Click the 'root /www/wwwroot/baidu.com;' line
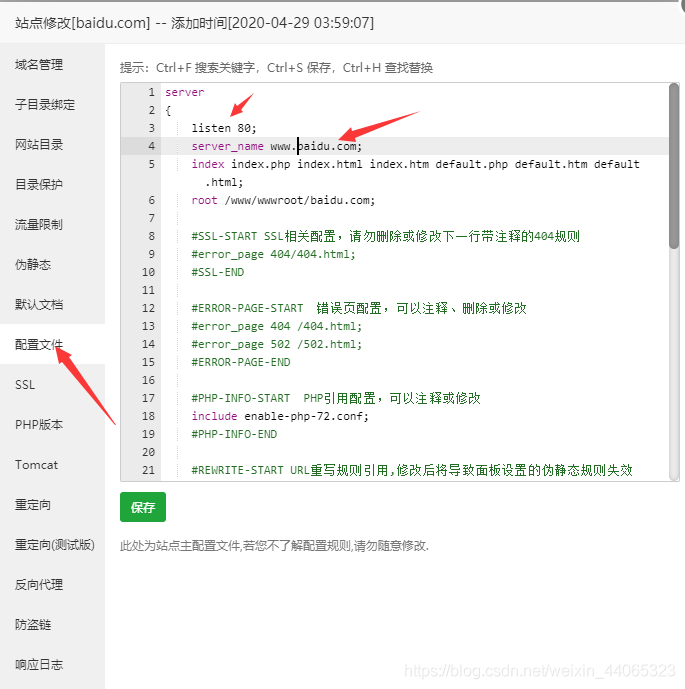The image size is (685, 689). click(283, 200)
